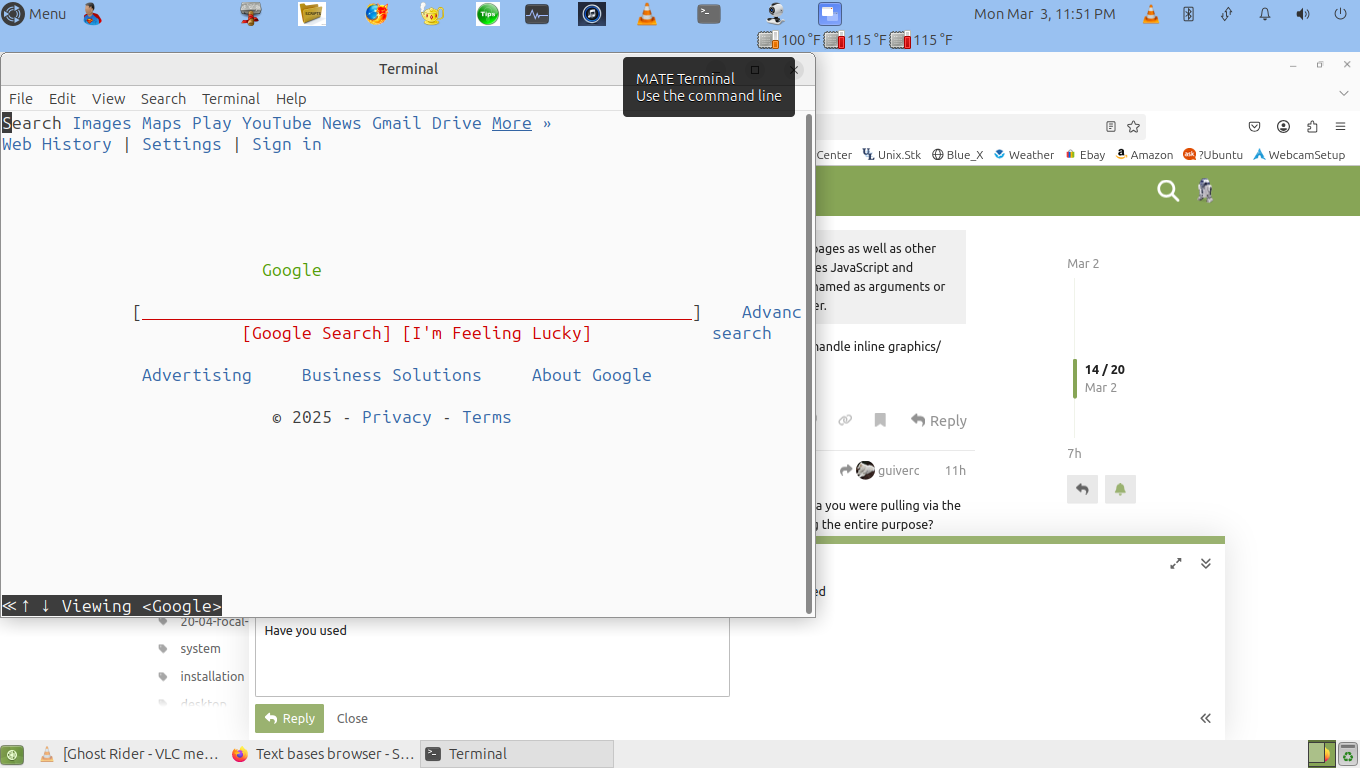The image size is (1360, 768).
Task: Launch the webcam application icon
Action: click(x=775, y=14)
